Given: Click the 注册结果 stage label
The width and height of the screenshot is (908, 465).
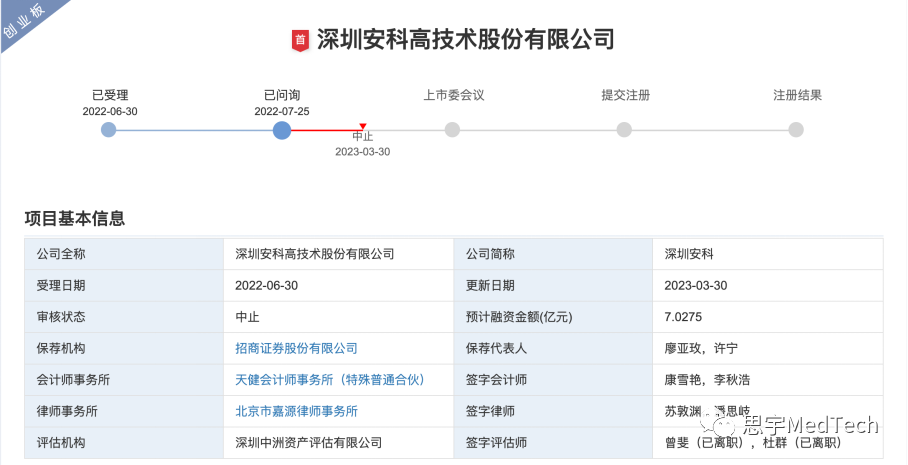Looking at the screenshot, I should (797, 95).
